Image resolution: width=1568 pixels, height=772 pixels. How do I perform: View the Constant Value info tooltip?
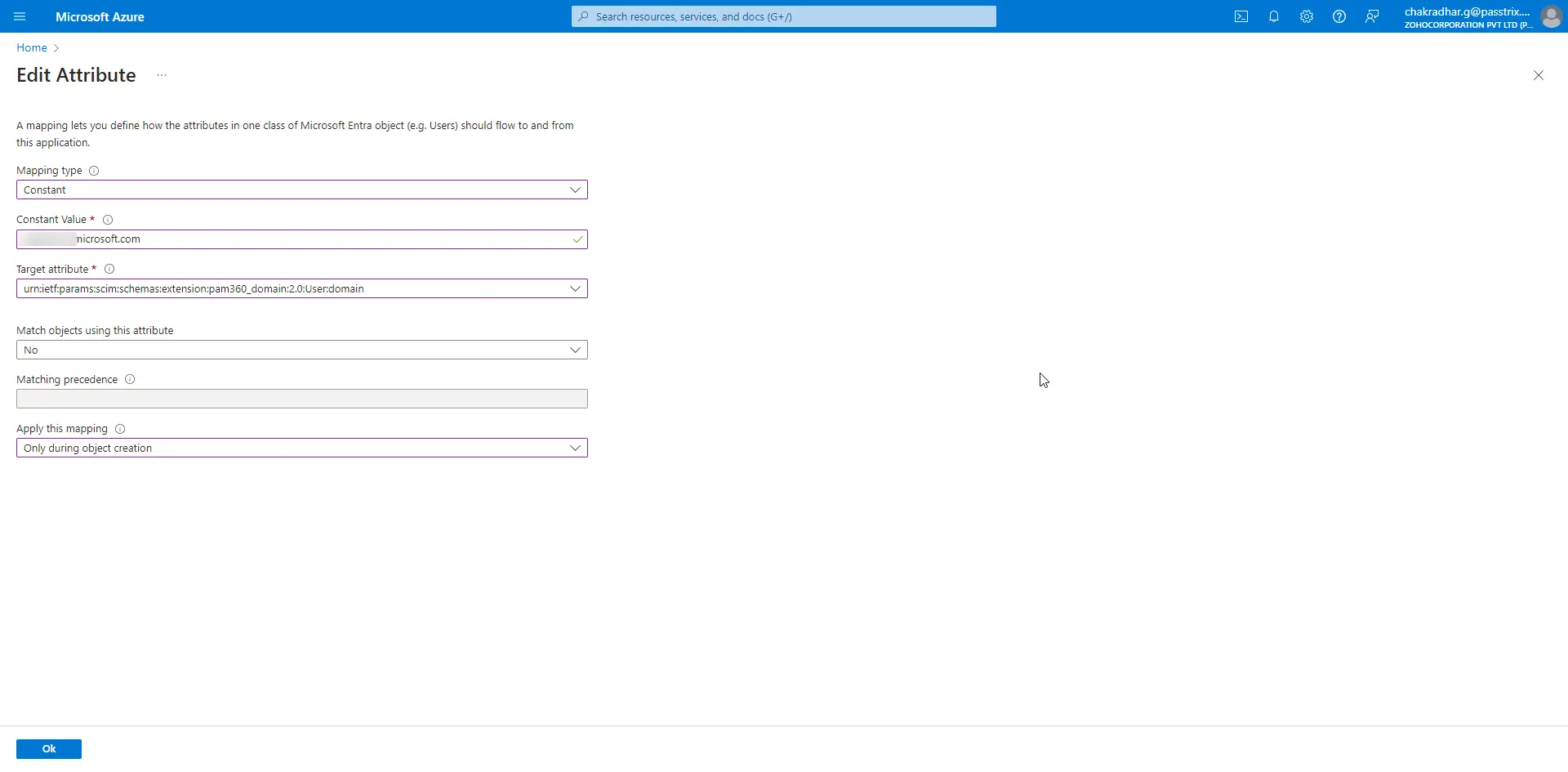108,220
